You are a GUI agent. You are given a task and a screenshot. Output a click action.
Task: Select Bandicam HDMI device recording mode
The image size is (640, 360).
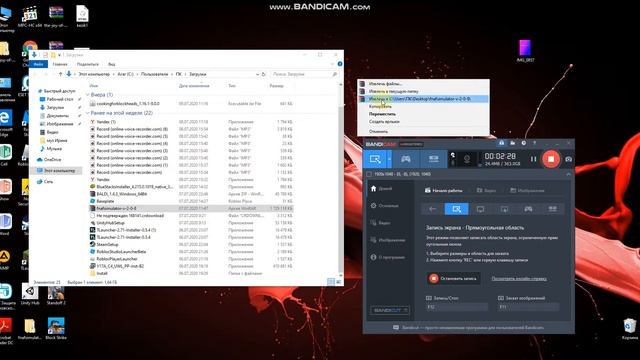tap(433, 159)
